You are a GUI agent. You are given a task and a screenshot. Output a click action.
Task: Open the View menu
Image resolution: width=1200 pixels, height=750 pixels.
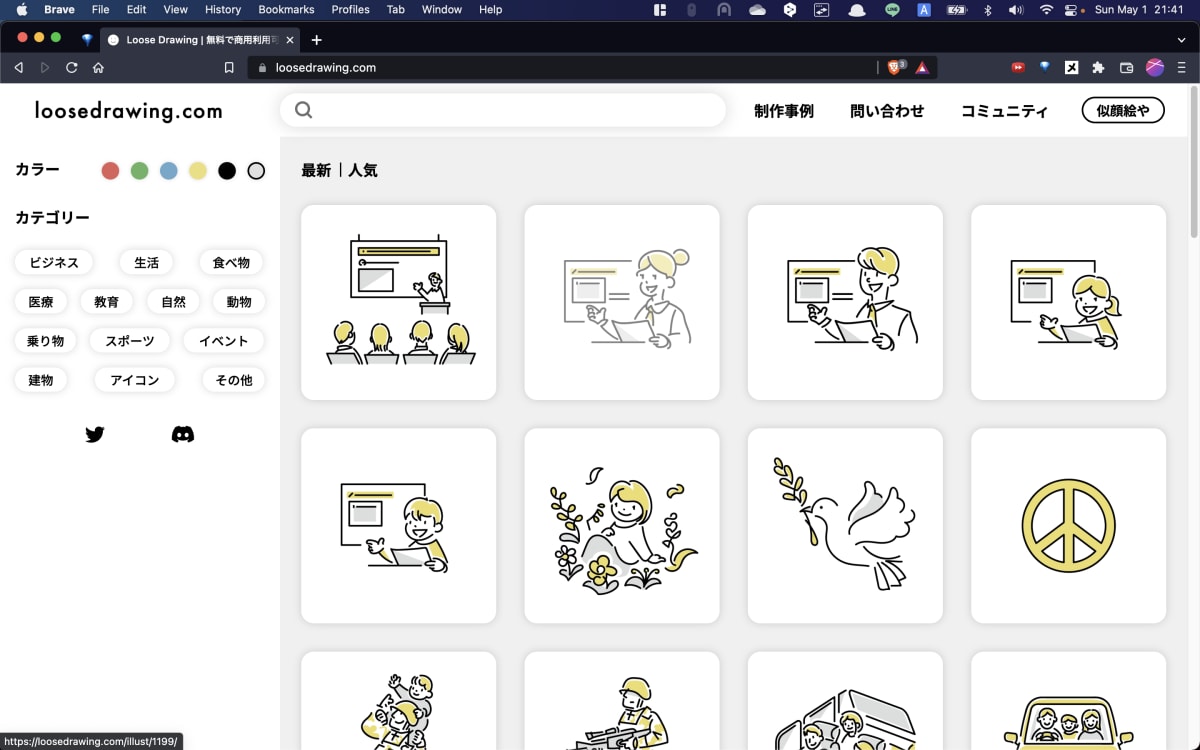175,10
